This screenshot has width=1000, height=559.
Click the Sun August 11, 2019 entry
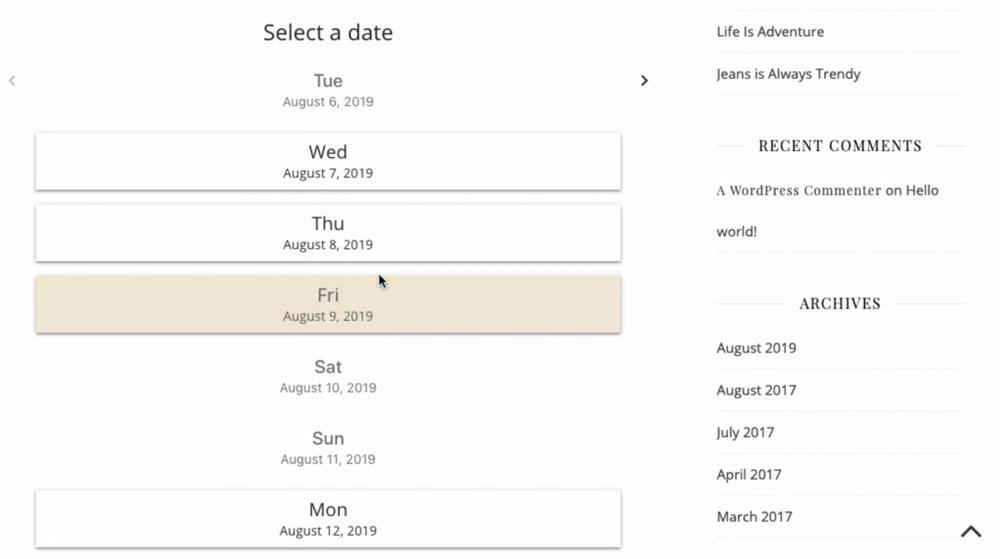328,447
